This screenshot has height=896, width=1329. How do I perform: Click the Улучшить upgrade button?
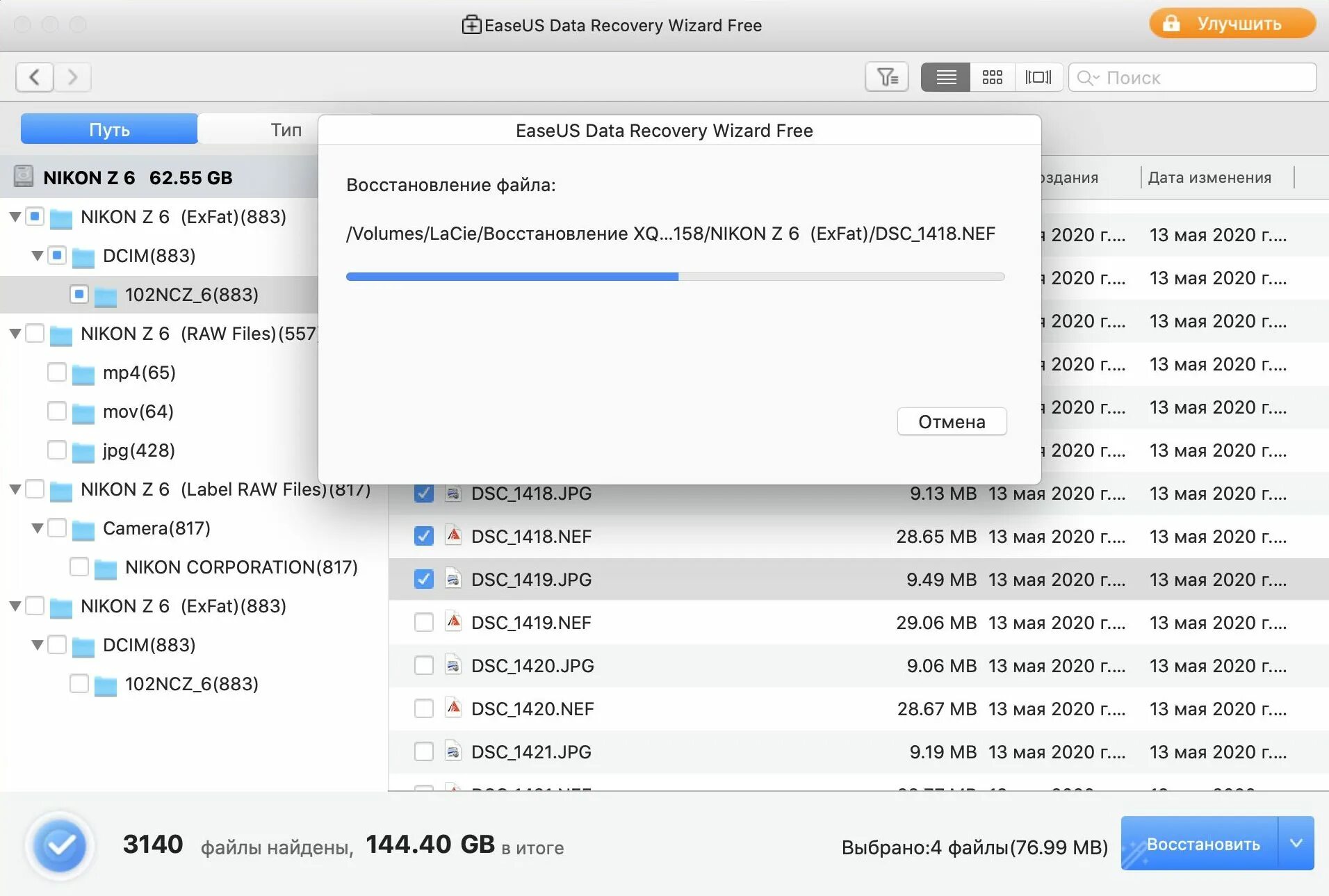coord(1232,23)
